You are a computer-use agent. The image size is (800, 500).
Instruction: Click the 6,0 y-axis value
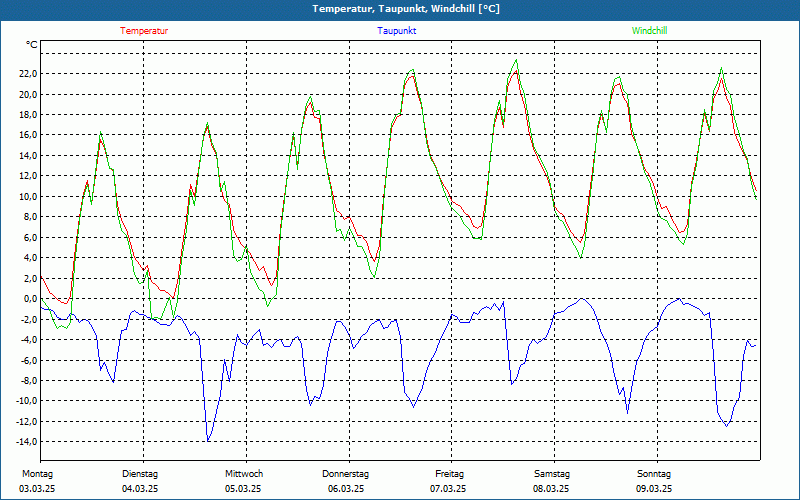coord(30,237)
